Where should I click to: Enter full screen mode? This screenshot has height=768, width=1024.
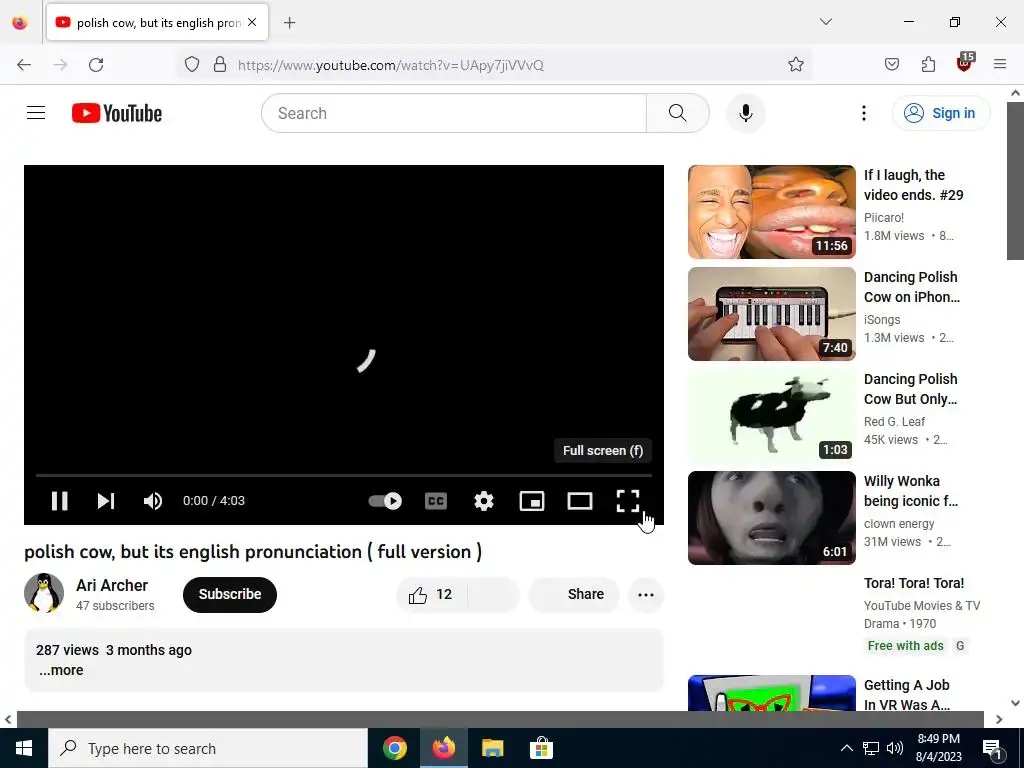tap(628, 501)
